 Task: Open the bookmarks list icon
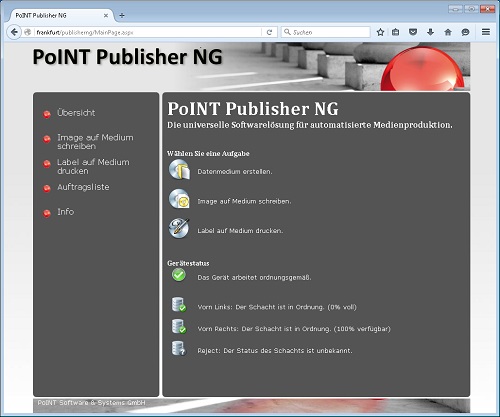click(396, 32)
